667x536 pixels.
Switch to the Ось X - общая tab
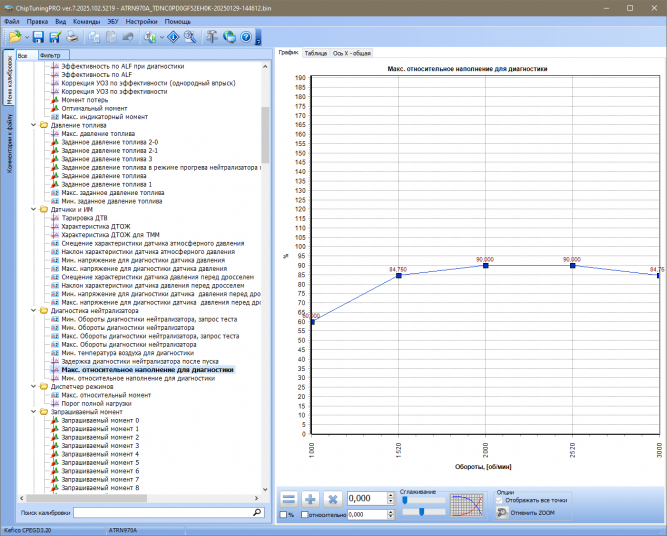[x=351, y=53]
